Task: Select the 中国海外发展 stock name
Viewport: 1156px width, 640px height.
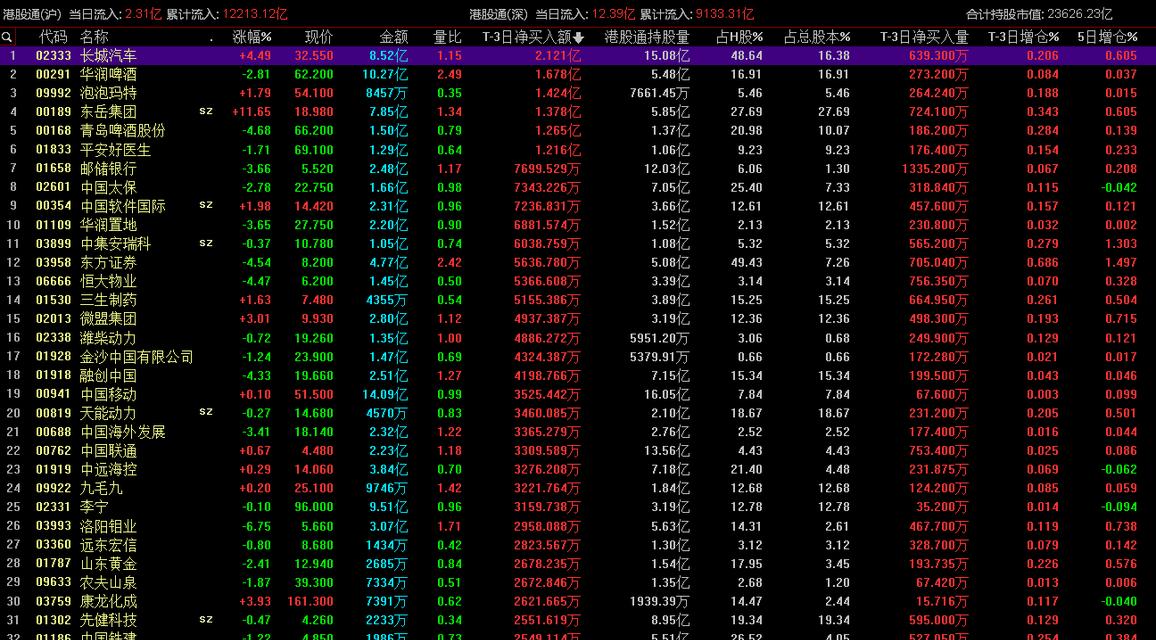Action: (x=123, y=432)
